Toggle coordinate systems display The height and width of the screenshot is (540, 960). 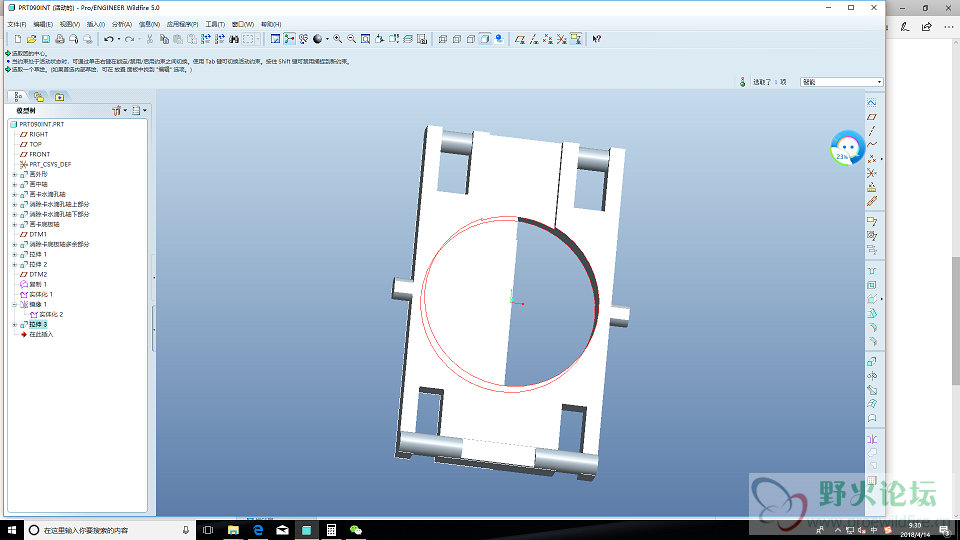pos(562,39)
